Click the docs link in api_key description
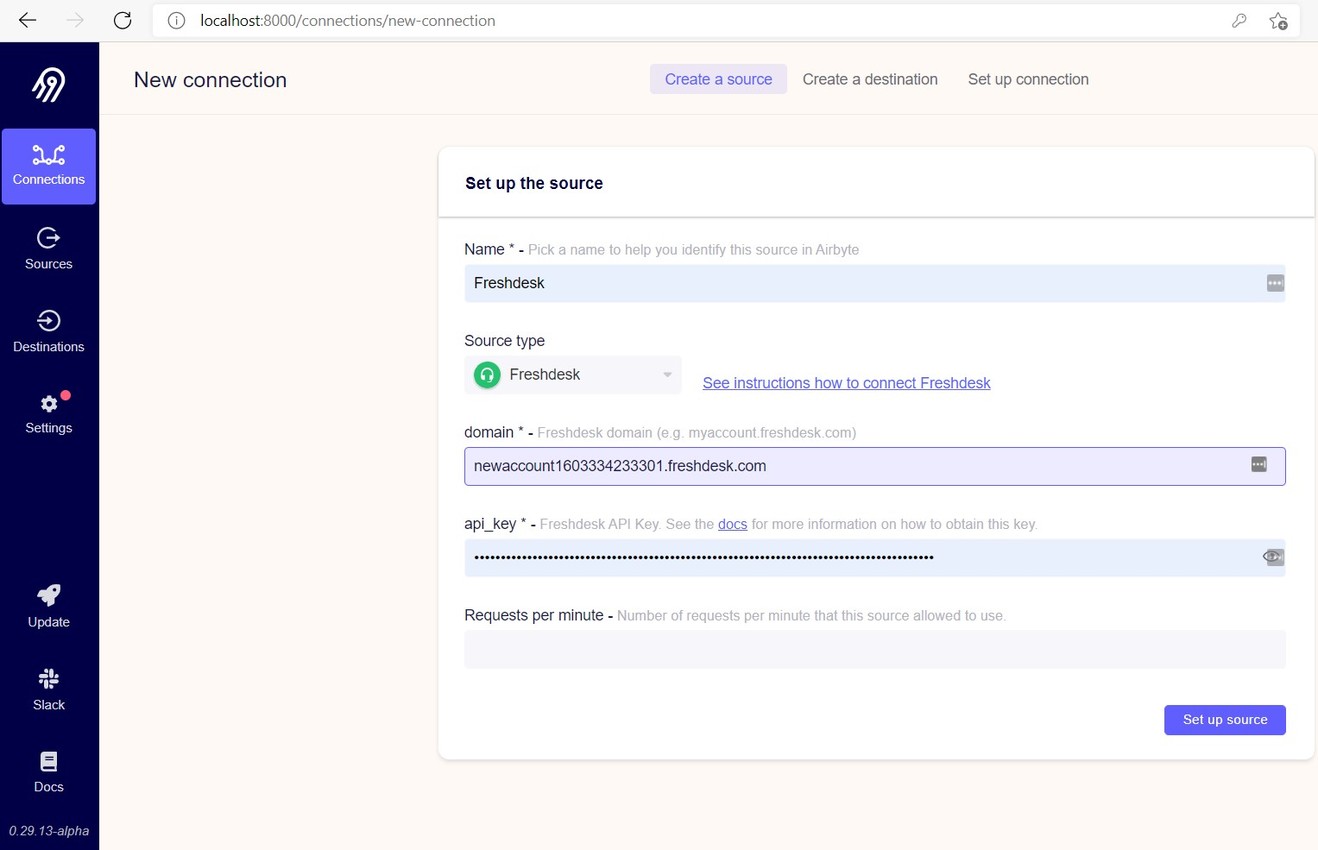This screenshot has height=850, width=1318. tap(732, 524)
